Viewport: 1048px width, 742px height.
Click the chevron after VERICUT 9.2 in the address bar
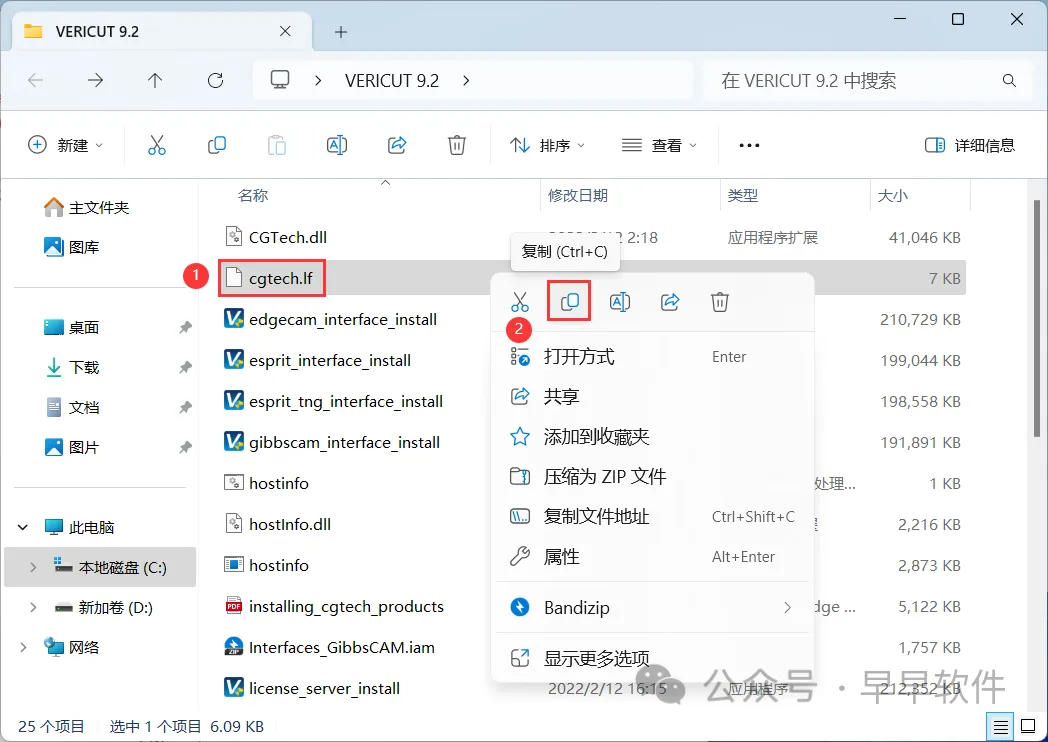coord(466,81)
